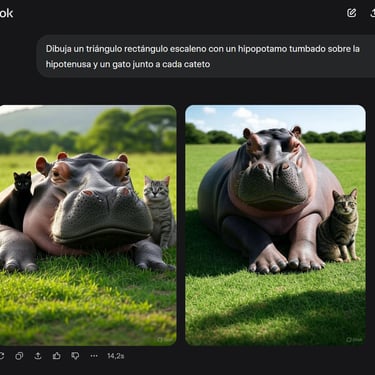The height and width of the screenshot is (375, 375).
Task: Like the response with thumbs up
Action: click(57, 356)
